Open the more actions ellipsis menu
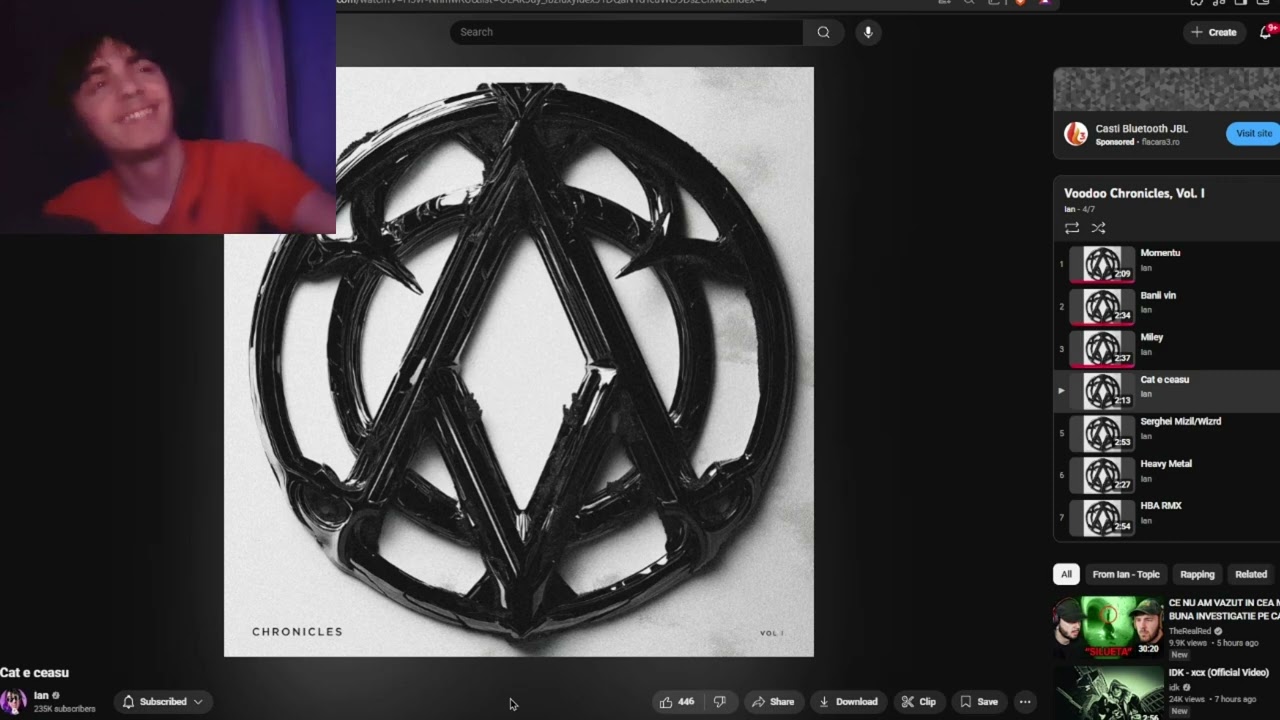Image resolution: width=1280 pixels, height=720 pixels. coord(1024,702)
